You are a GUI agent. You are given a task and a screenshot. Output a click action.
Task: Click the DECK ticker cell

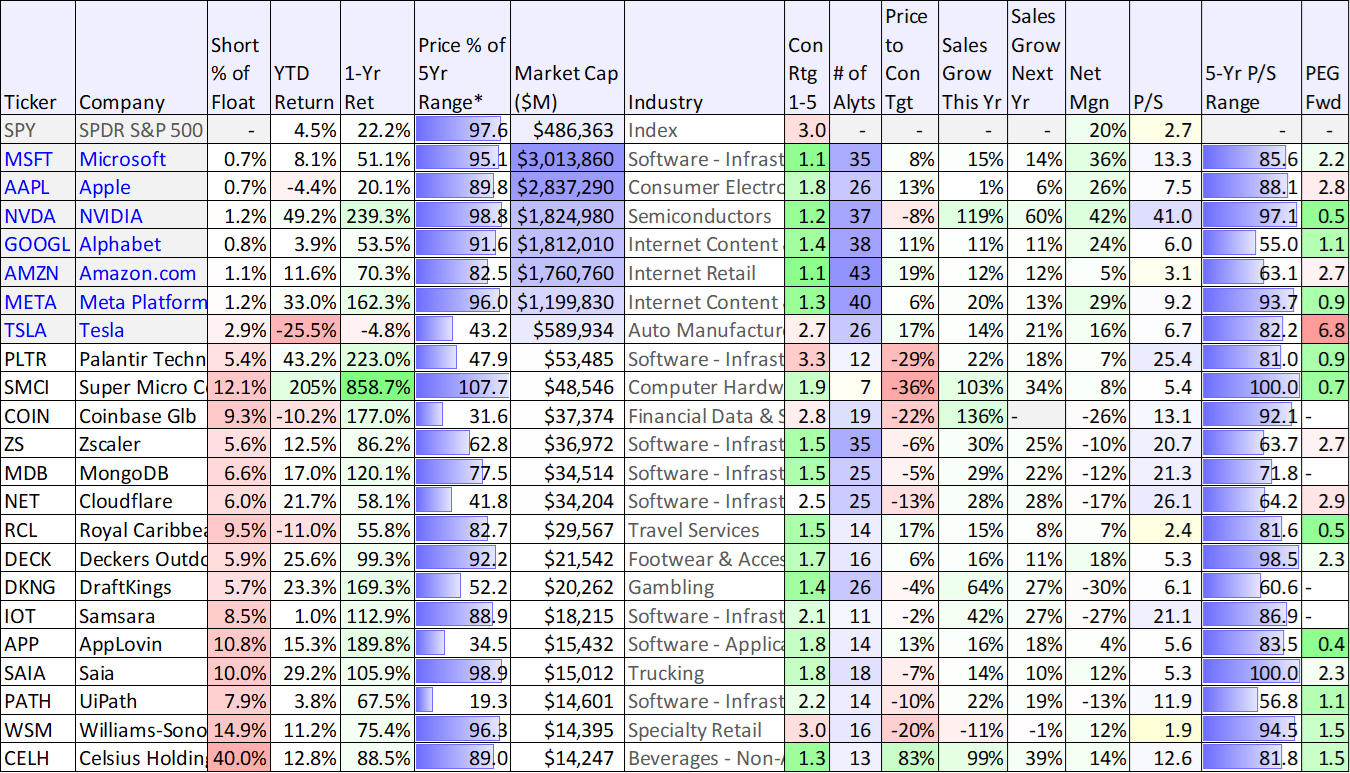click(38, 559)
